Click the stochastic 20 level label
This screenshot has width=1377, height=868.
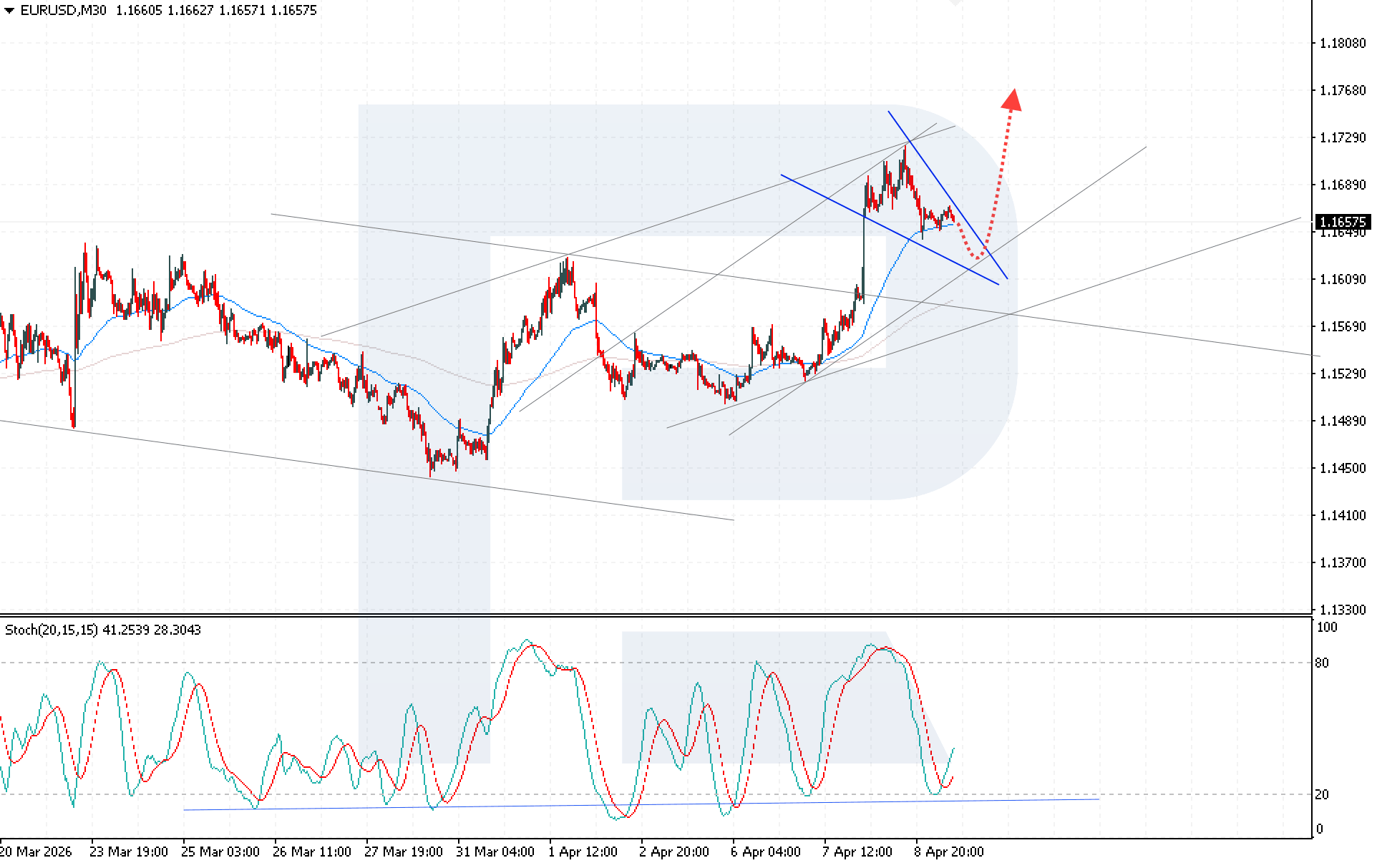[x=1322, y=794]
